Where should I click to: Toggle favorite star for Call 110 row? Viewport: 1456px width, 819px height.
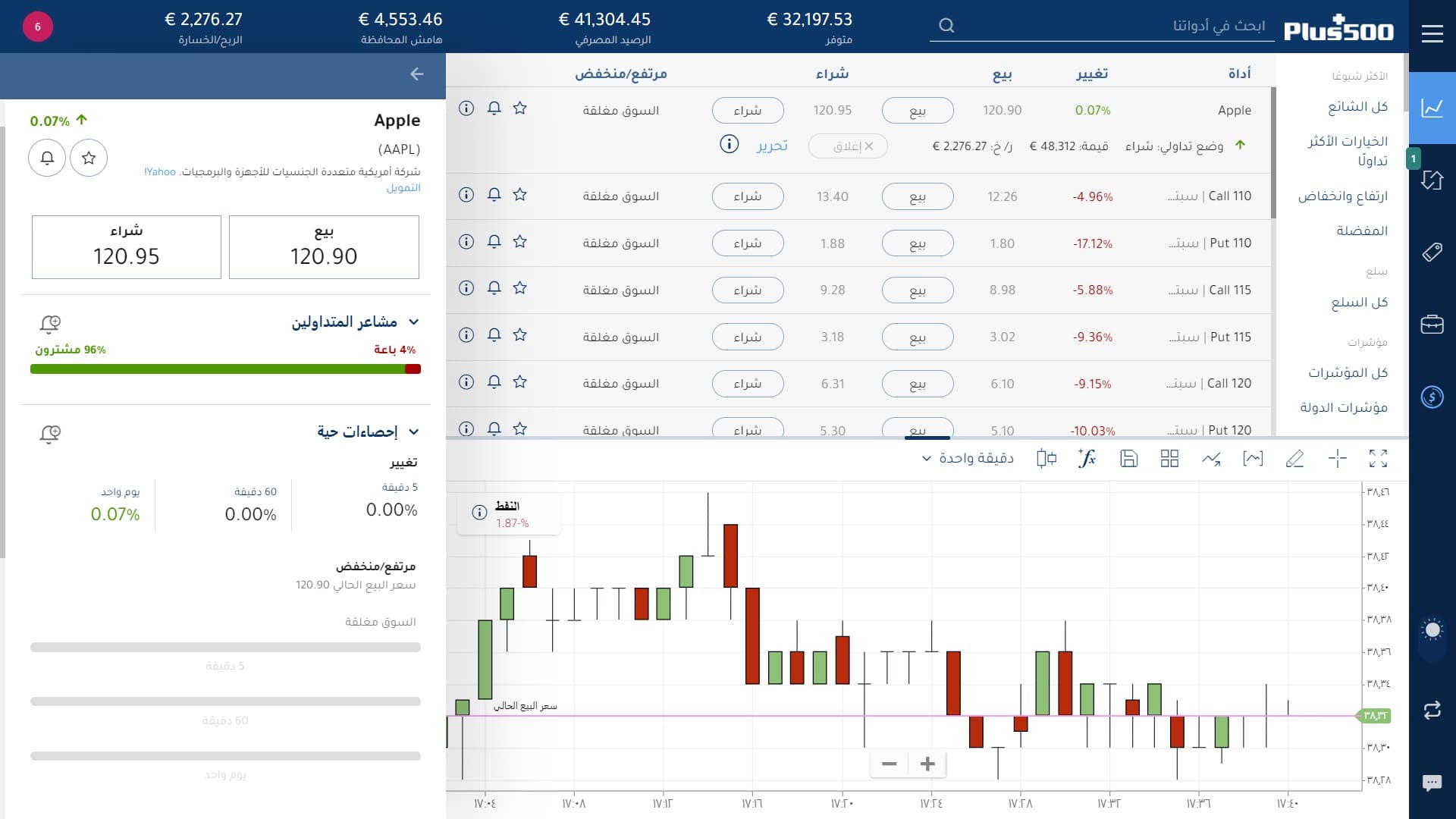519,195
